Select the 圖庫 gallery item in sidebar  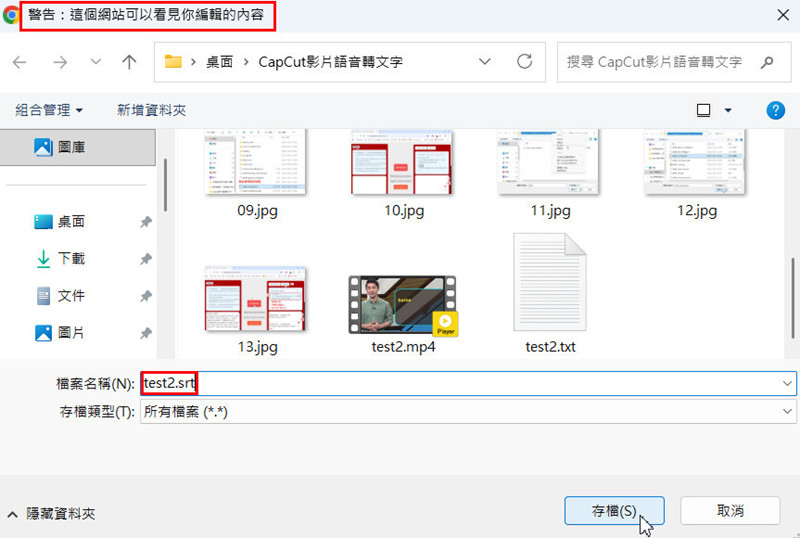pyautogui.click(x=71, y=147)
